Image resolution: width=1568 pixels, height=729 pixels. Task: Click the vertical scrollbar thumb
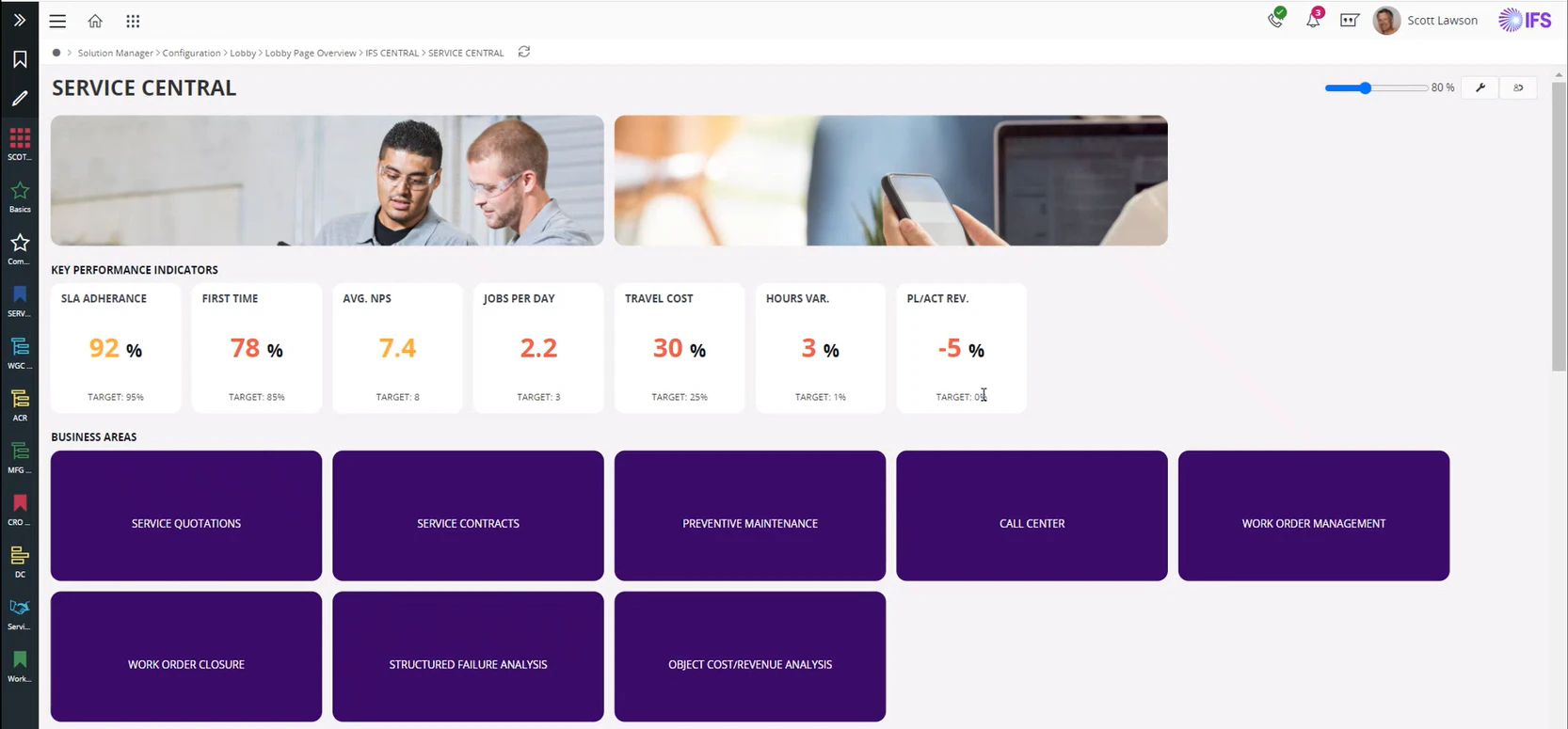(x=1560, y=226)
